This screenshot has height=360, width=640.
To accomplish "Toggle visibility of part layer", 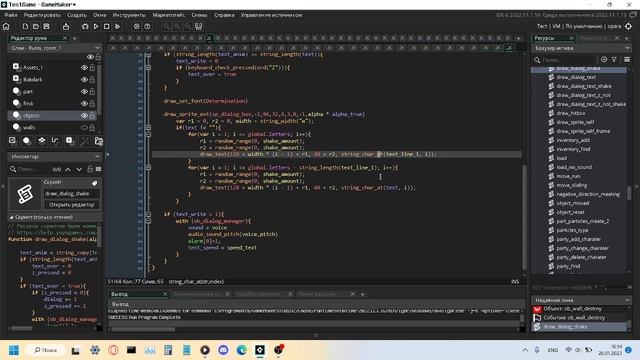I will pyautogui.click(x=84, y=91).
